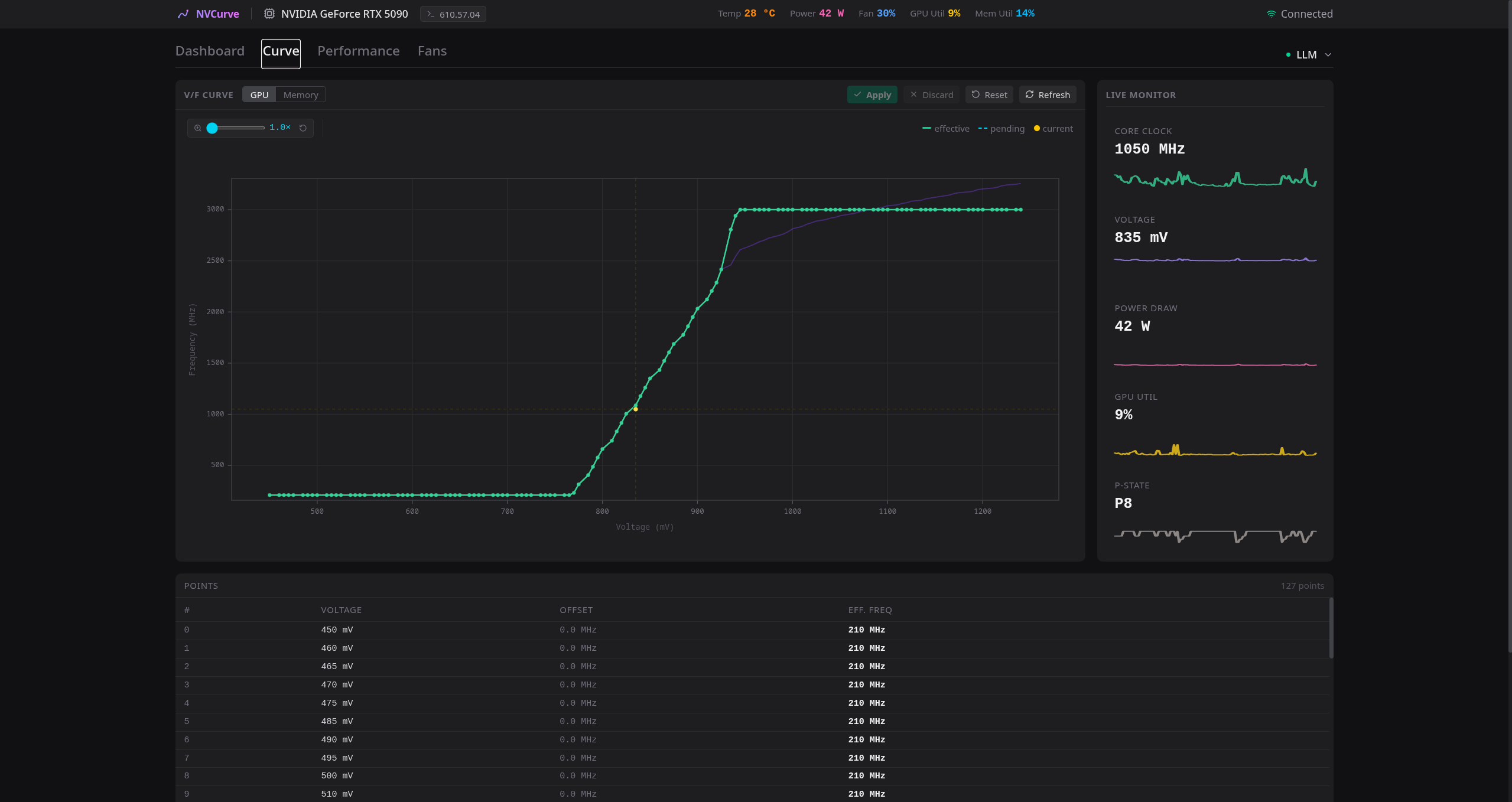Click the yellow current point on curve

pos(636,409)
